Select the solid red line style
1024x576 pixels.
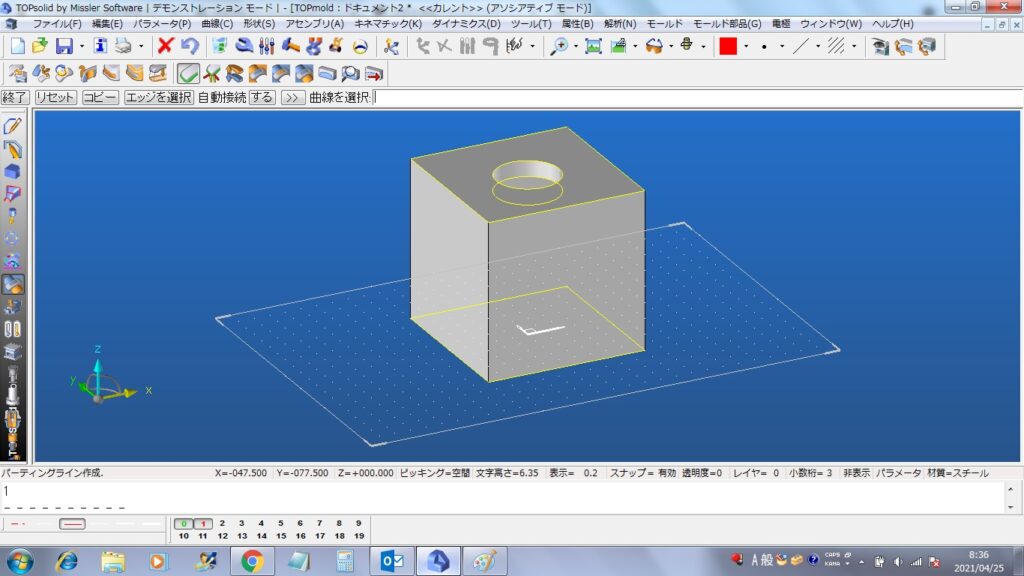pos(72,524)
